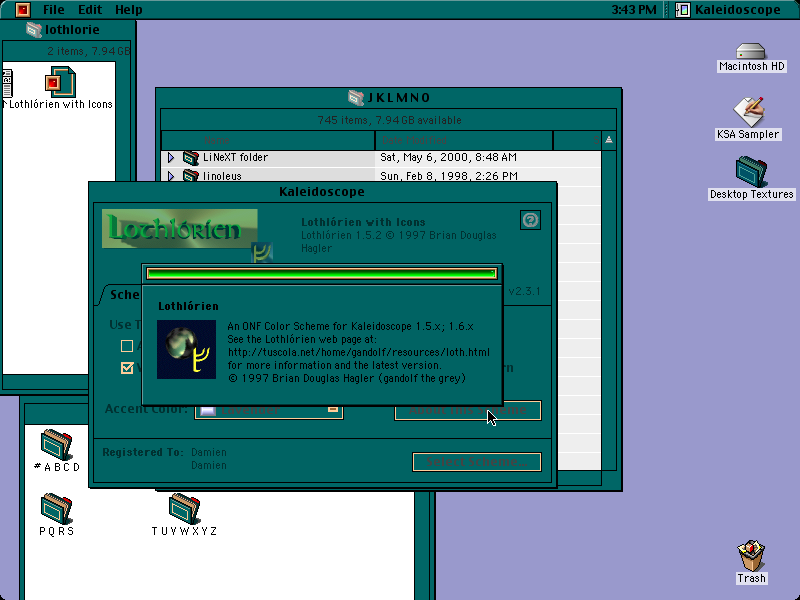The image size is (800, 600).
Task: Click the date Sat, May 6, 2000, 8:48 AM
Action: pos(448,158)
